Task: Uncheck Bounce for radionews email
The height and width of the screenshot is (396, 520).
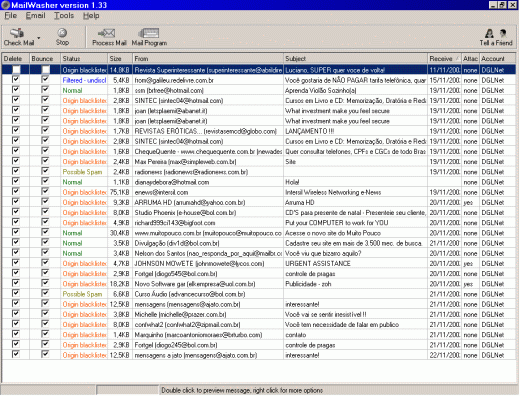Action: pyautogui.click(x=45, y=171)
